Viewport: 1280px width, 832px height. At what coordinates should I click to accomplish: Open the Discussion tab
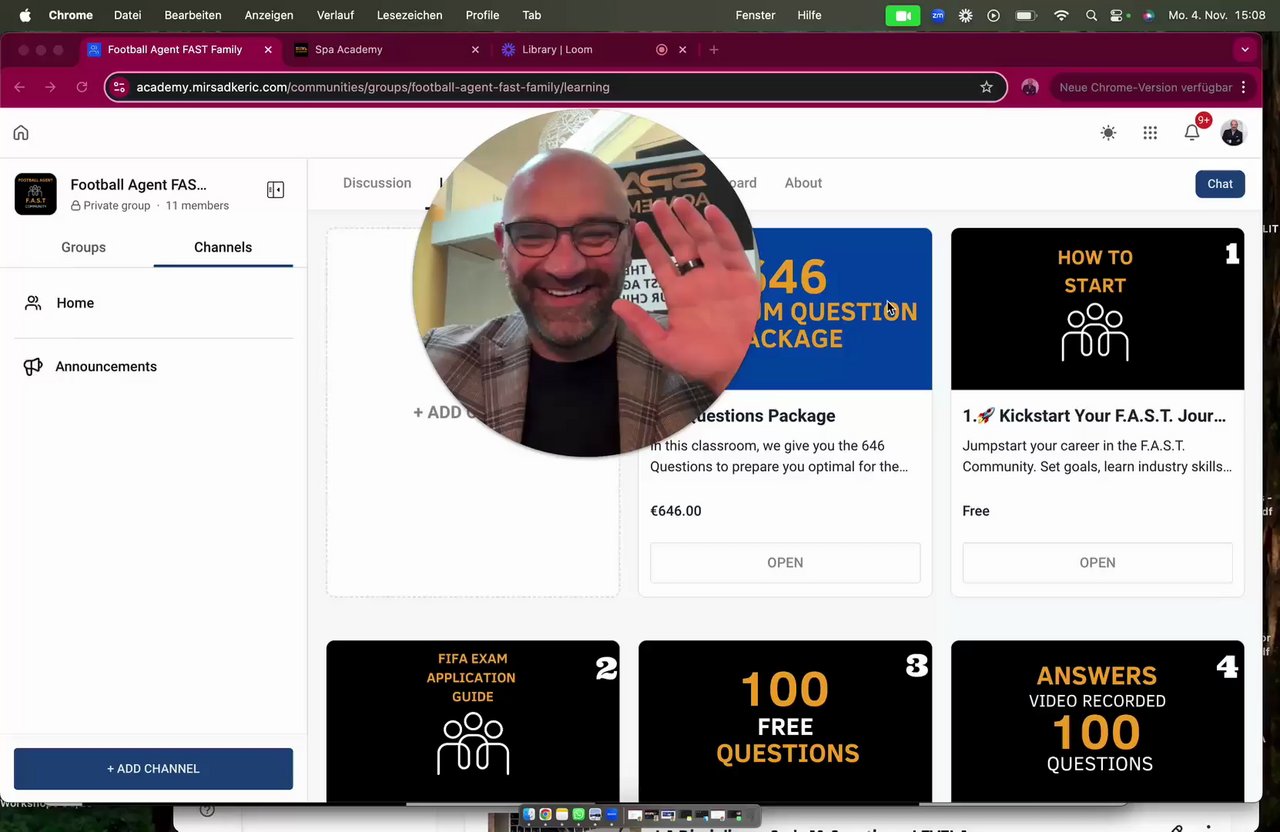pyautogui.click(x=377, y=183)
